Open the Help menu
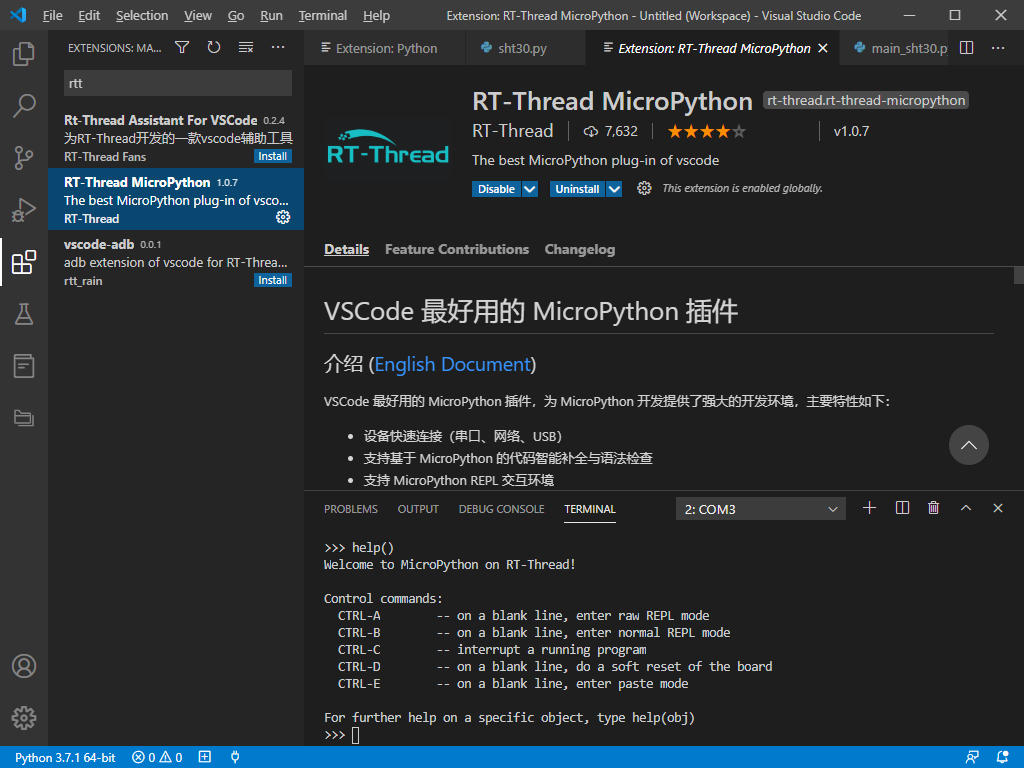The height and width of the screenshot is (768, 1024). [376, 15]
